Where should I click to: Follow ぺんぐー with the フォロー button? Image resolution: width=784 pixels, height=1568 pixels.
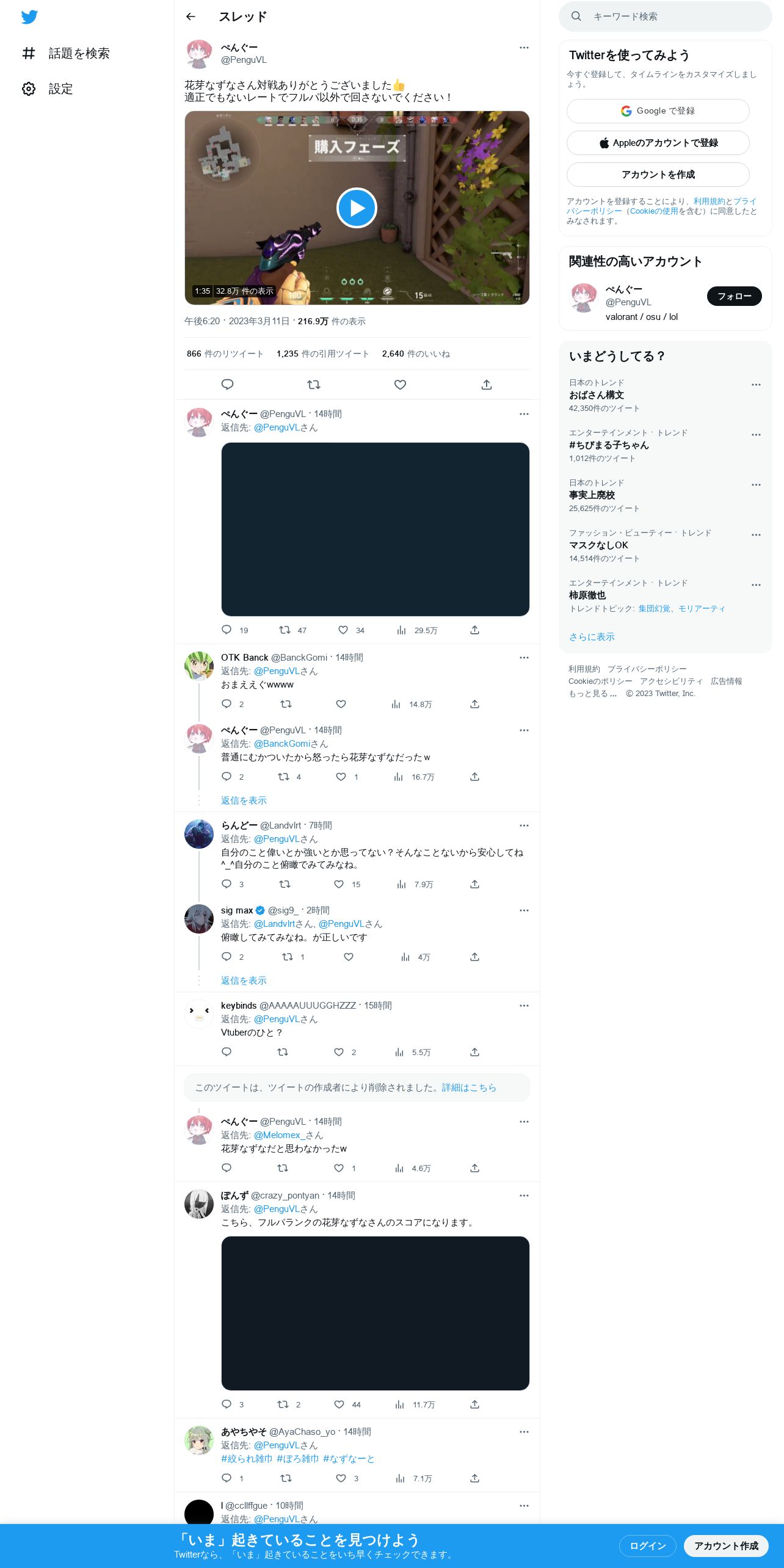[x=734, y=296]
